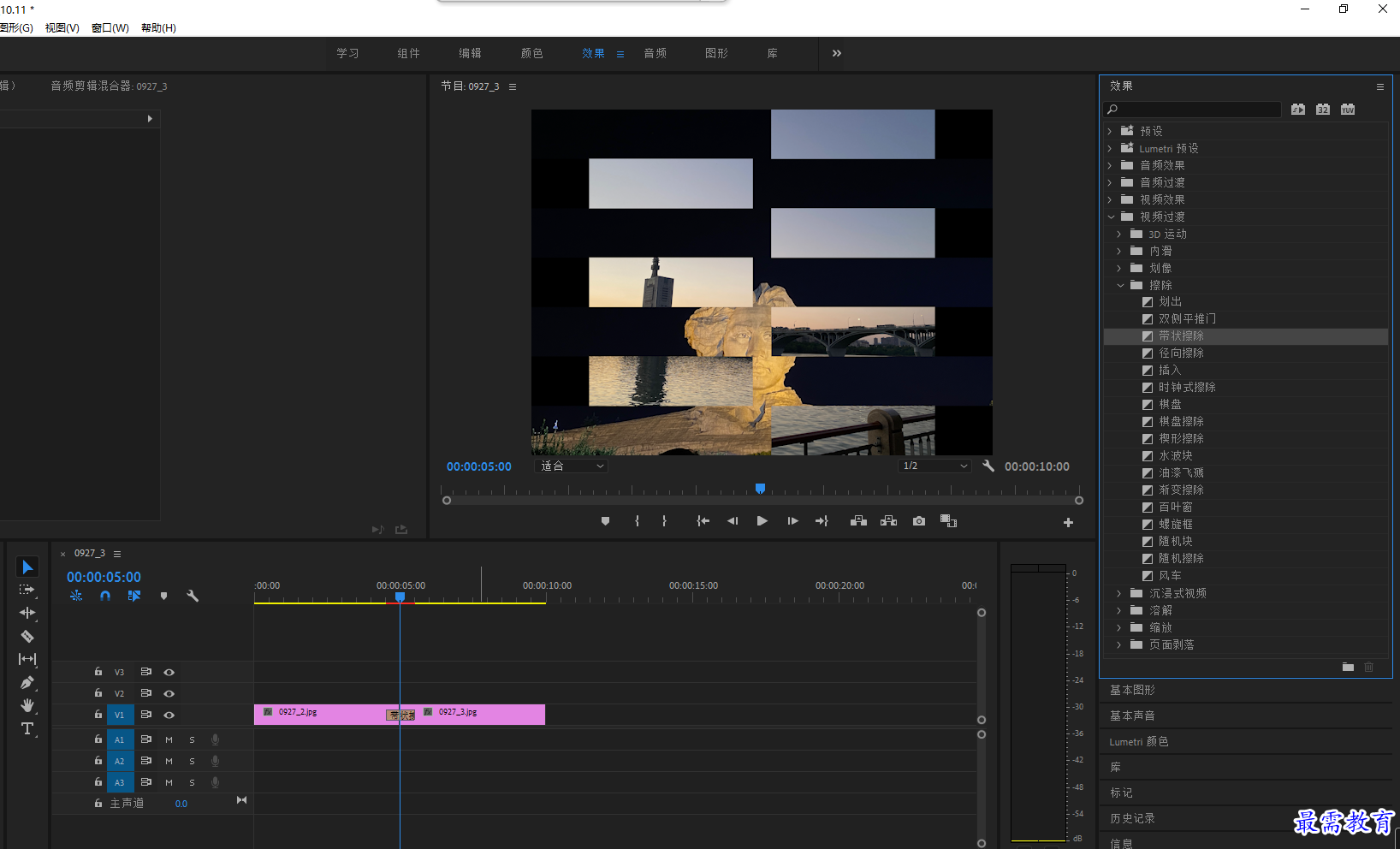Click the Mark Out button

tap(664, 521)
